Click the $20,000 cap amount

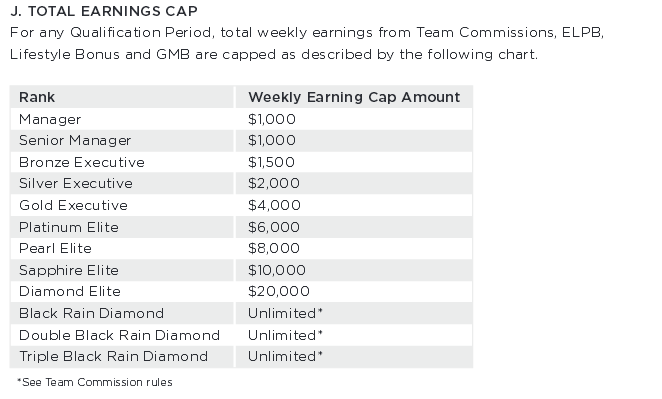click(279, 291)
